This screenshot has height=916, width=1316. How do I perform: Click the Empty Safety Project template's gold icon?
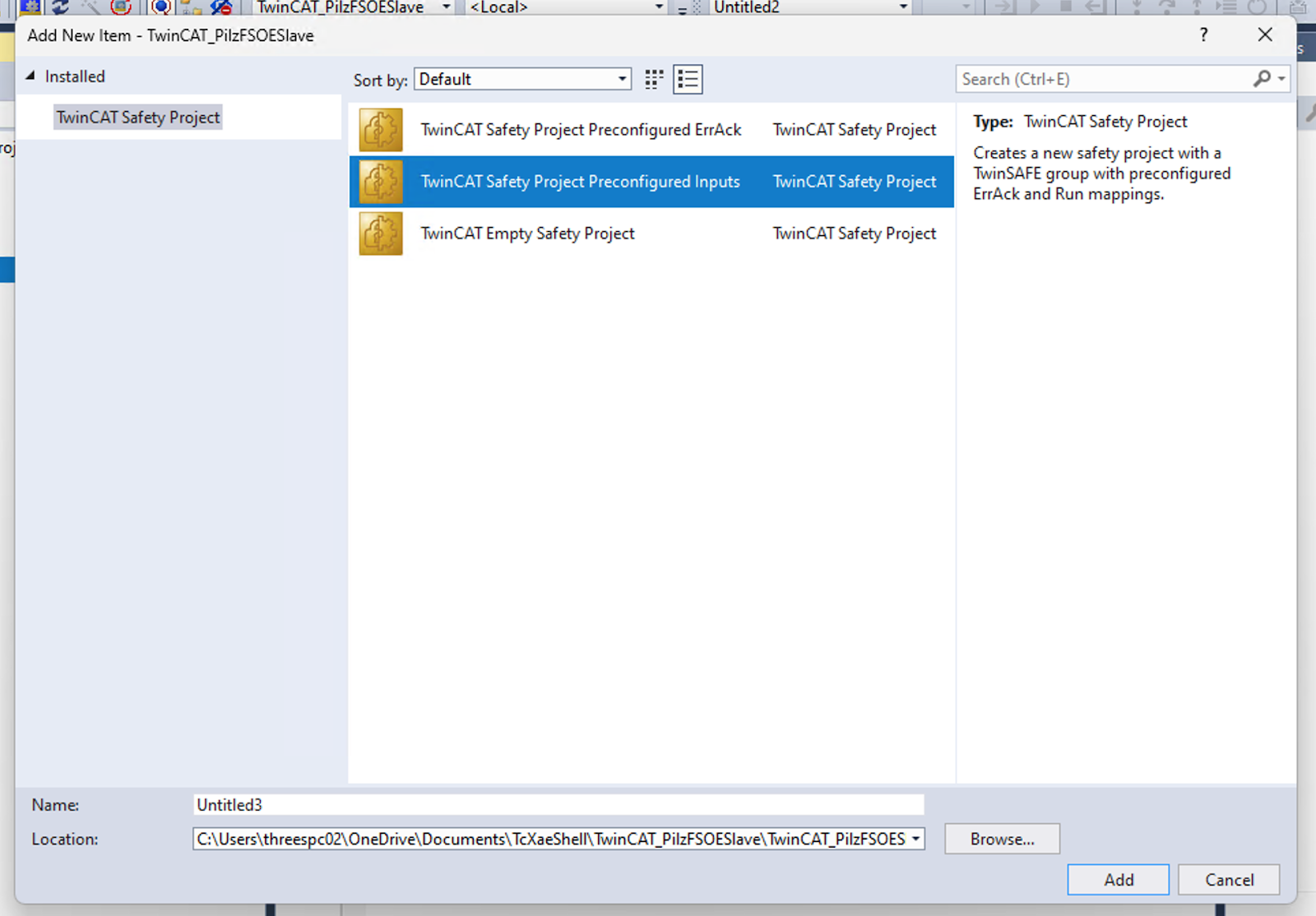pos(381,234)
